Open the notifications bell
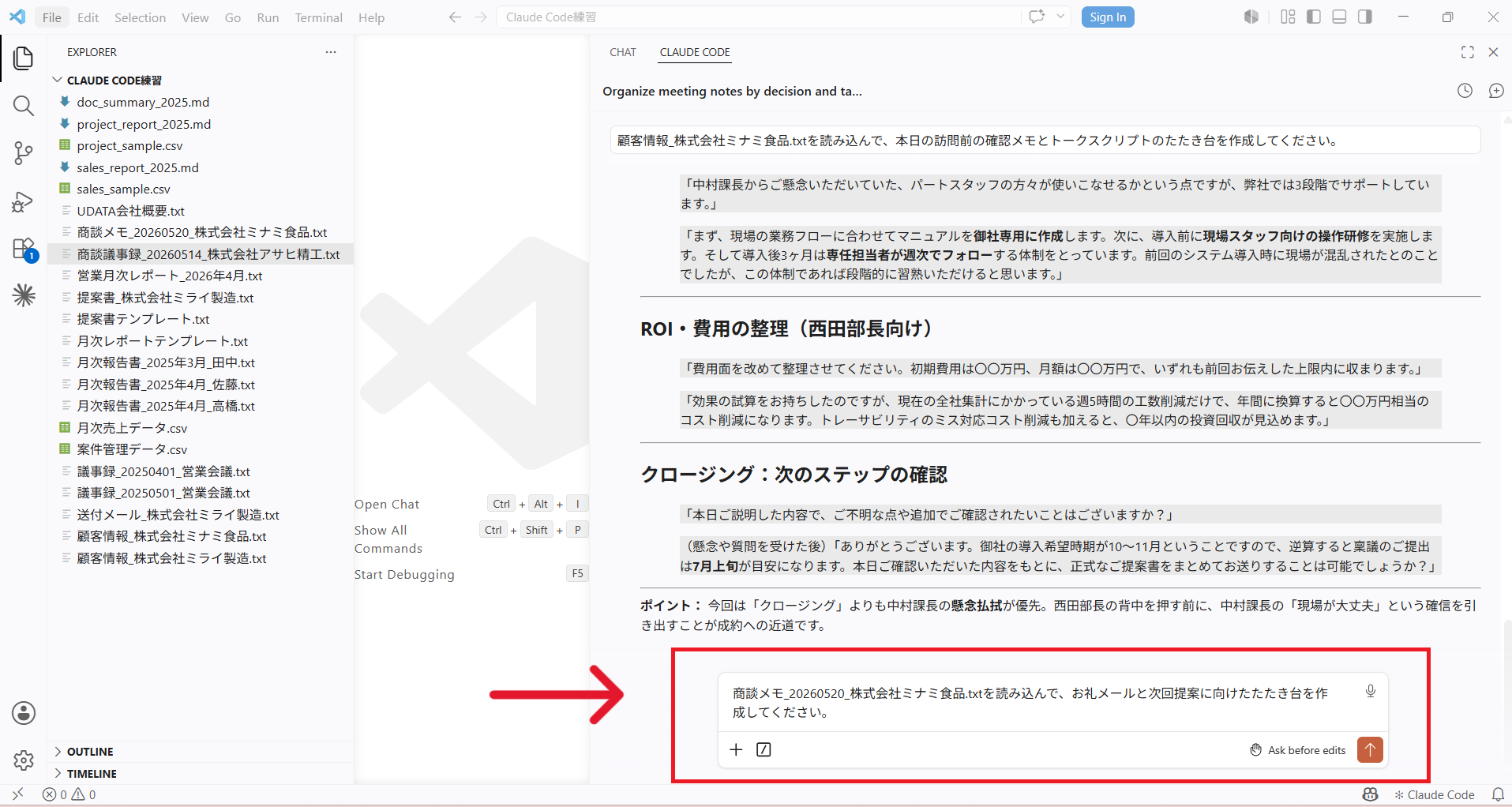 (x=1498, y=794)
